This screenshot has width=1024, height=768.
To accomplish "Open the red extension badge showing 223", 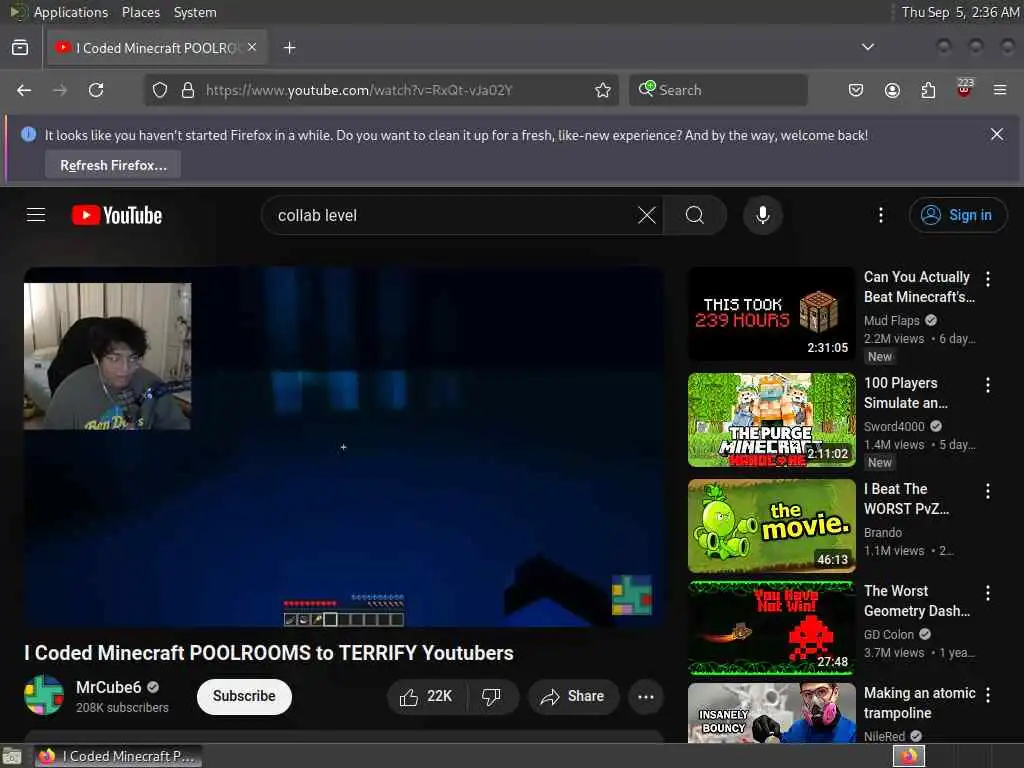I will (965, 89).
